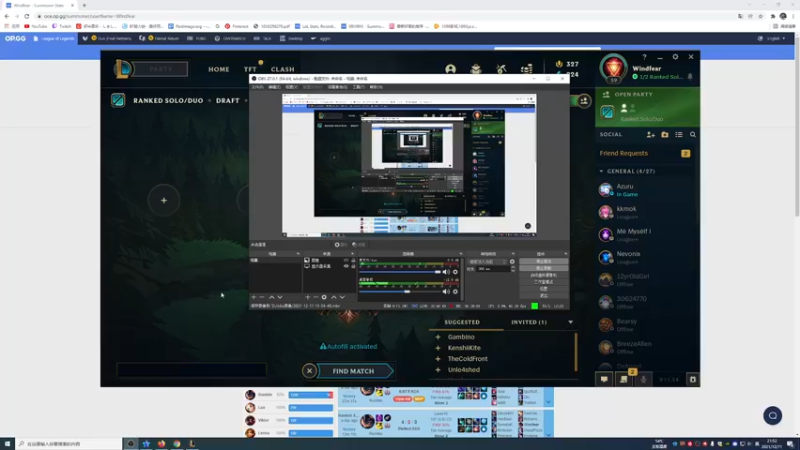
Task: Select the PUBG tab on OP.GG
Action: (197, 38)
